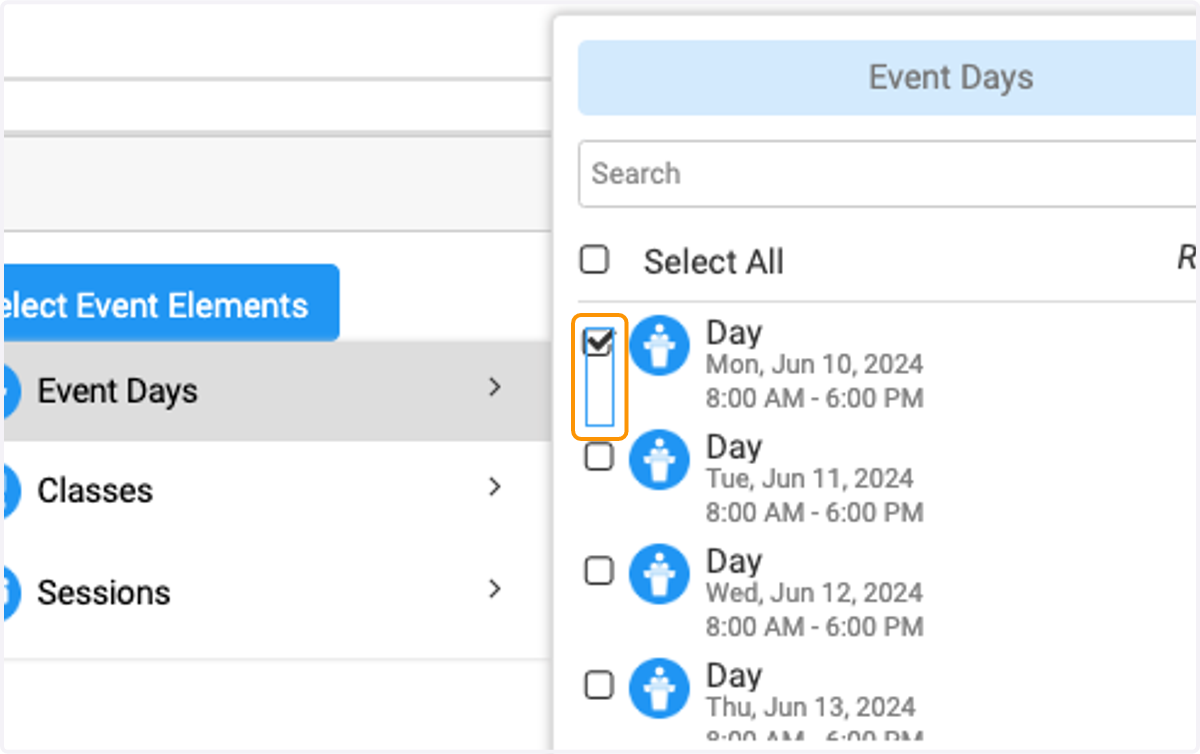Select the Tue, Jun 11, 2024 date text

click(810, 478)
